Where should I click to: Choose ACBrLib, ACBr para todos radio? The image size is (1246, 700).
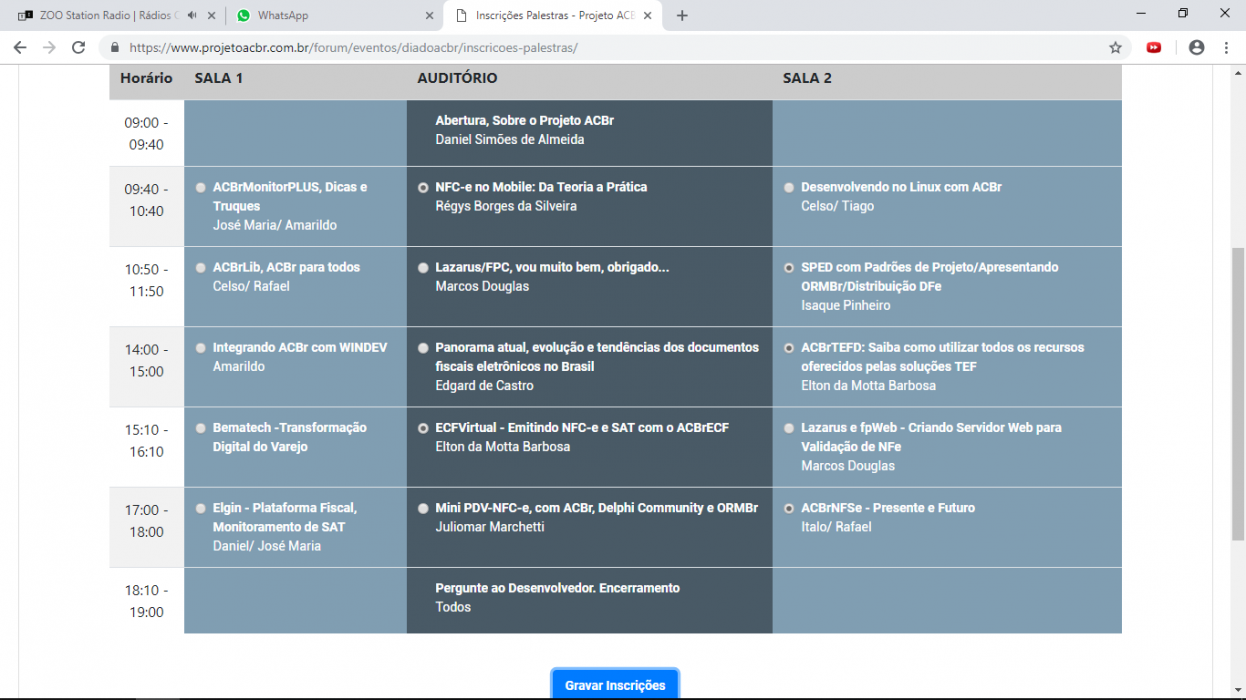[x=201, y=267]
